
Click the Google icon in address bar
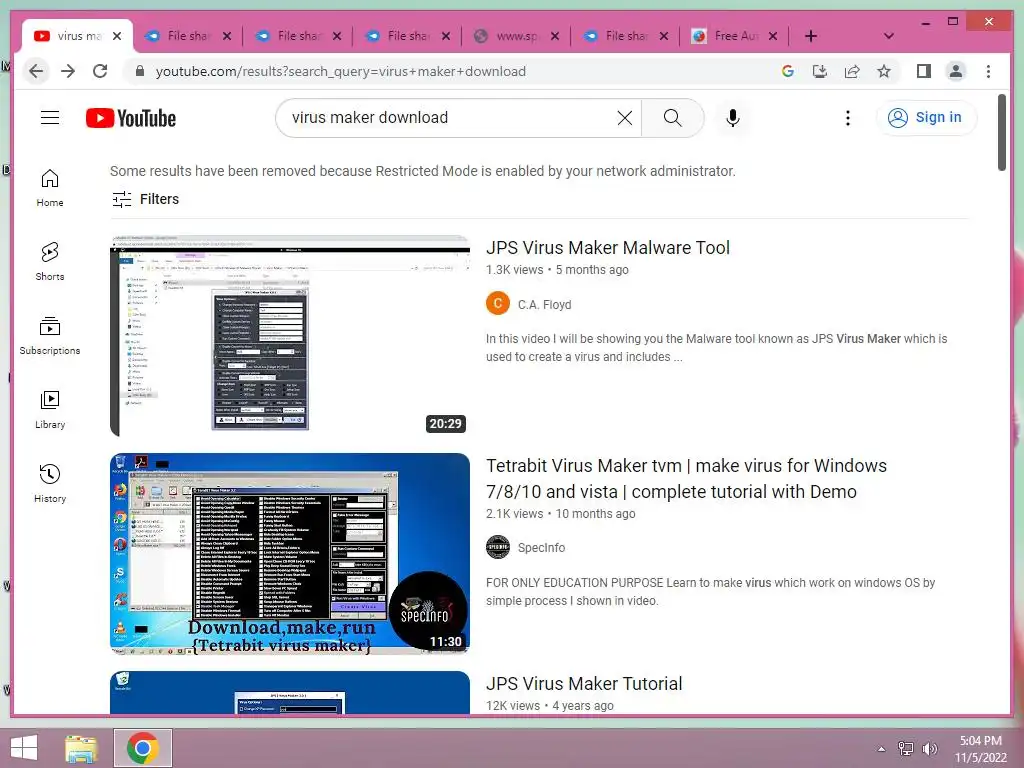(x=788, y=71)
